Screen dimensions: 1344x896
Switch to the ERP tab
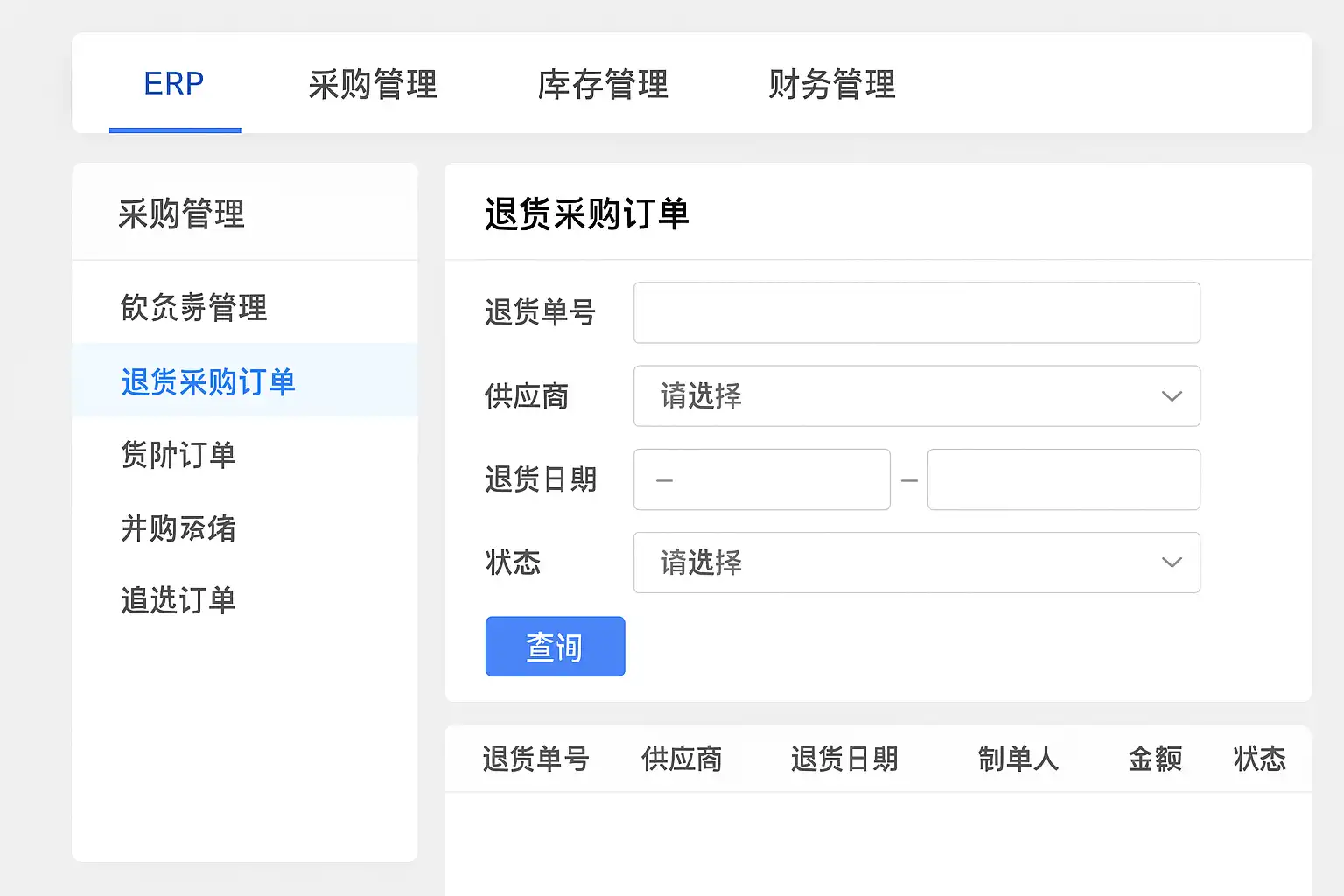[x=174, y=84]
